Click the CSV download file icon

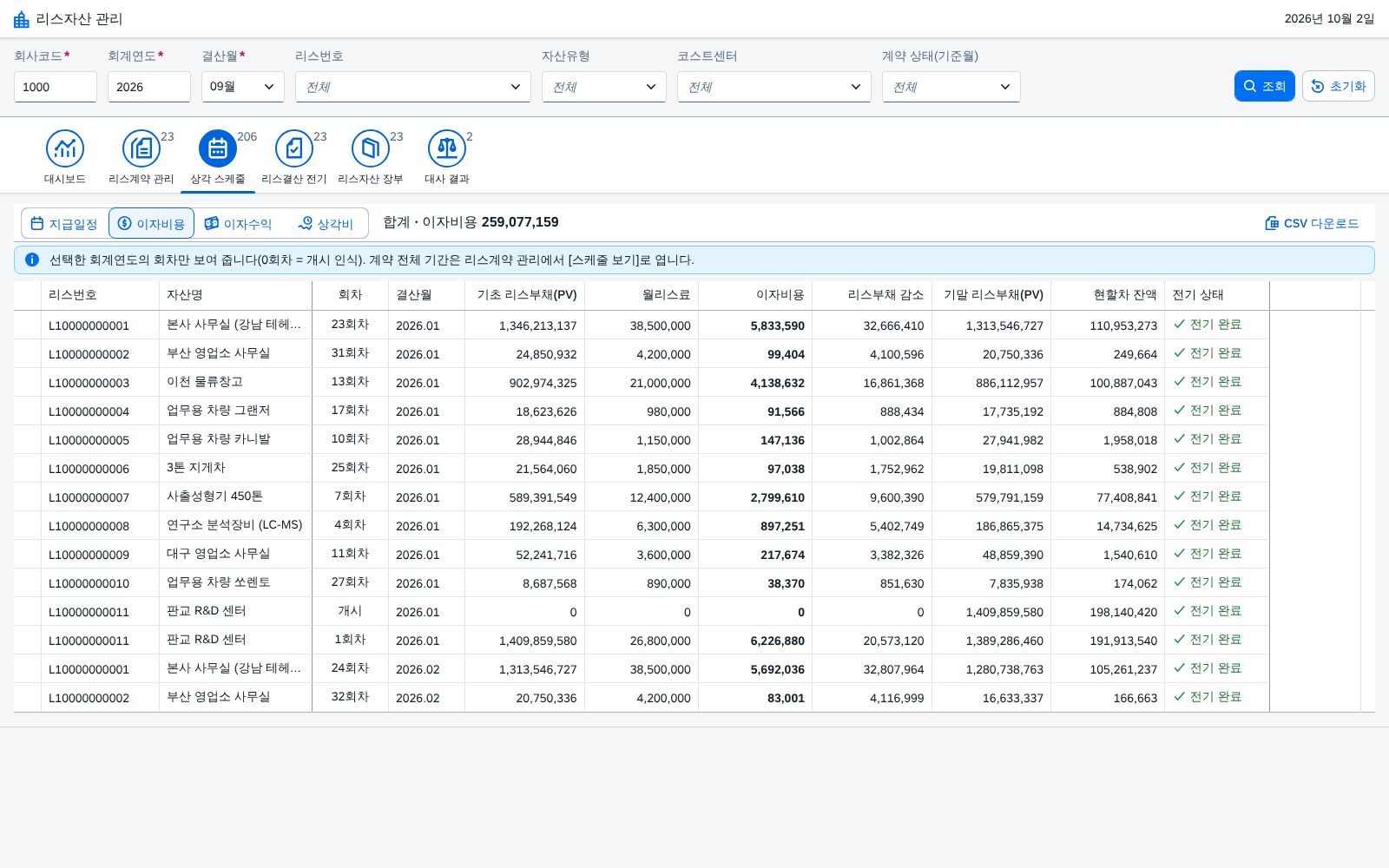(1272, 223)
